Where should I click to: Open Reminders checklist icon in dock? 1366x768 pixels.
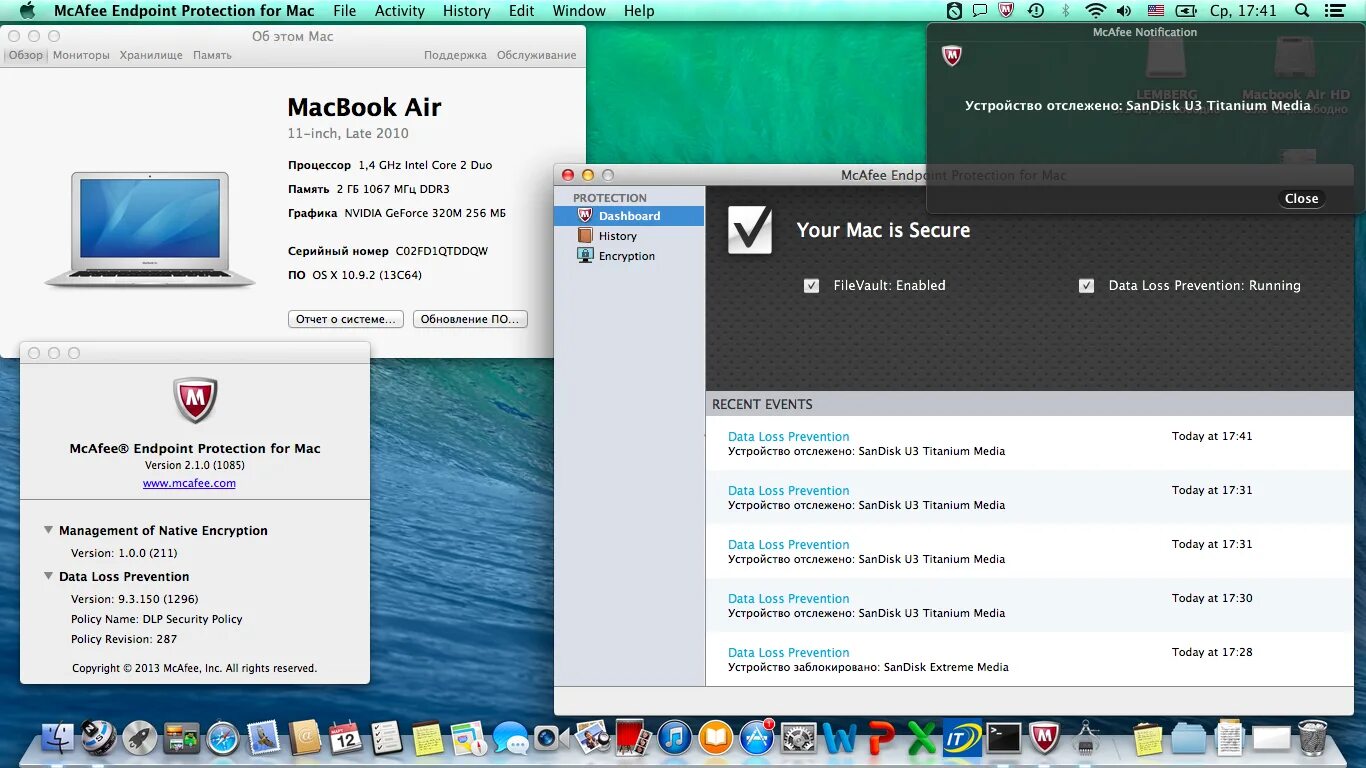[387, 738]
